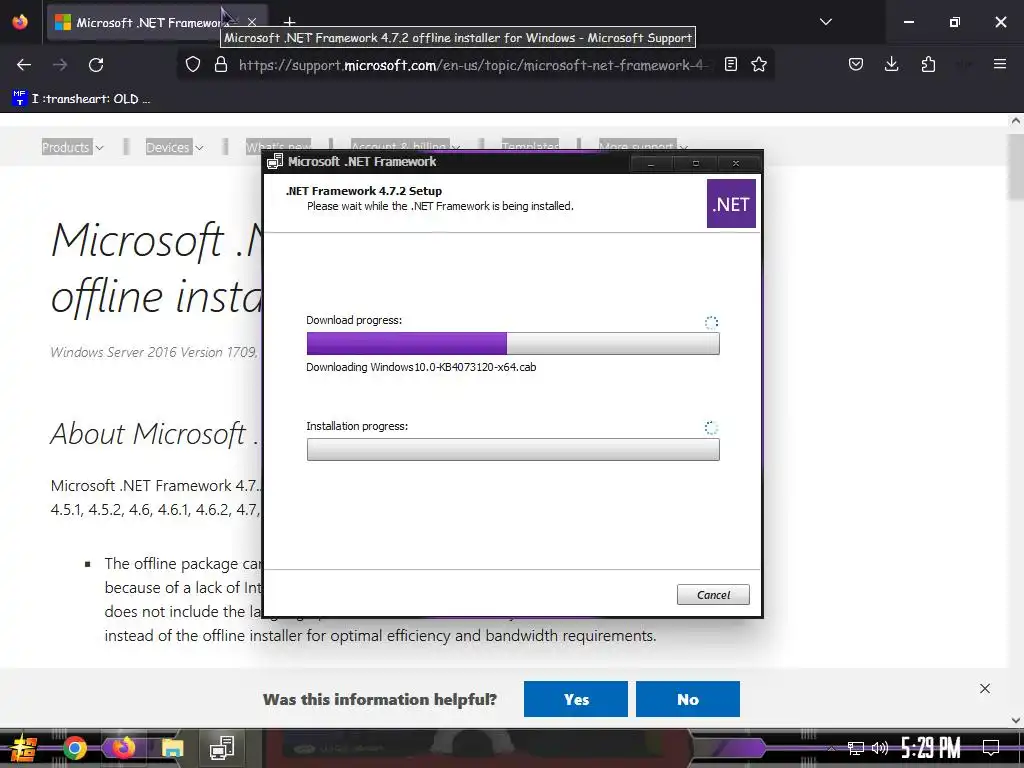Screen dimensions: 1024x768
Task: Expand the Products dropdown menu
Action: (x=72, y=148)
